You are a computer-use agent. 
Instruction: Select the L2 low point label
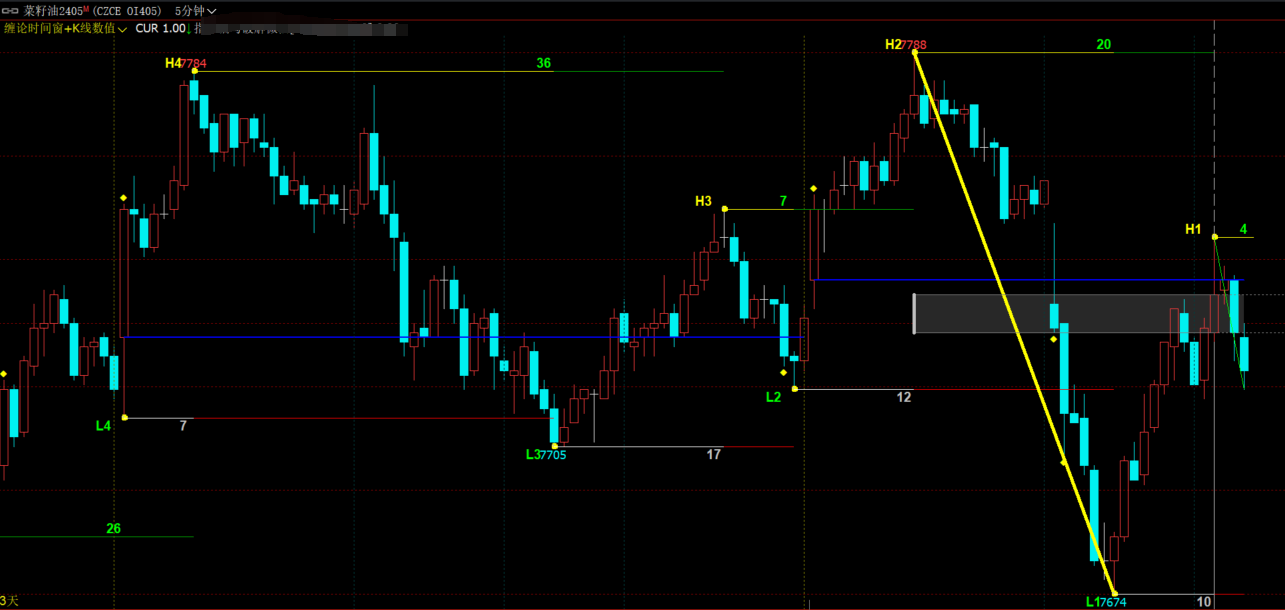(773, 397)
